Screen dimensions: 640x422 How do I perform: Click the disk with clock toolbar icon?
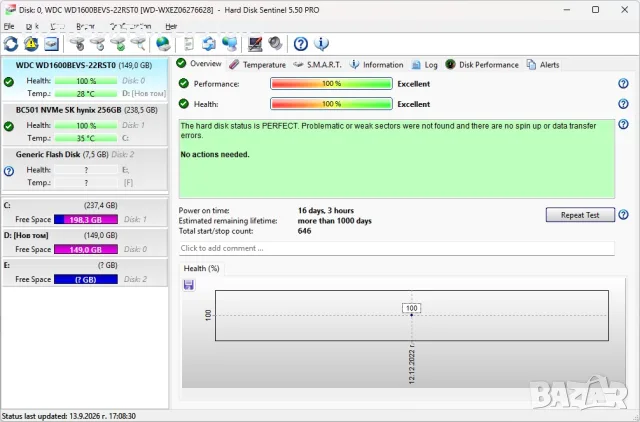[98, 44]
